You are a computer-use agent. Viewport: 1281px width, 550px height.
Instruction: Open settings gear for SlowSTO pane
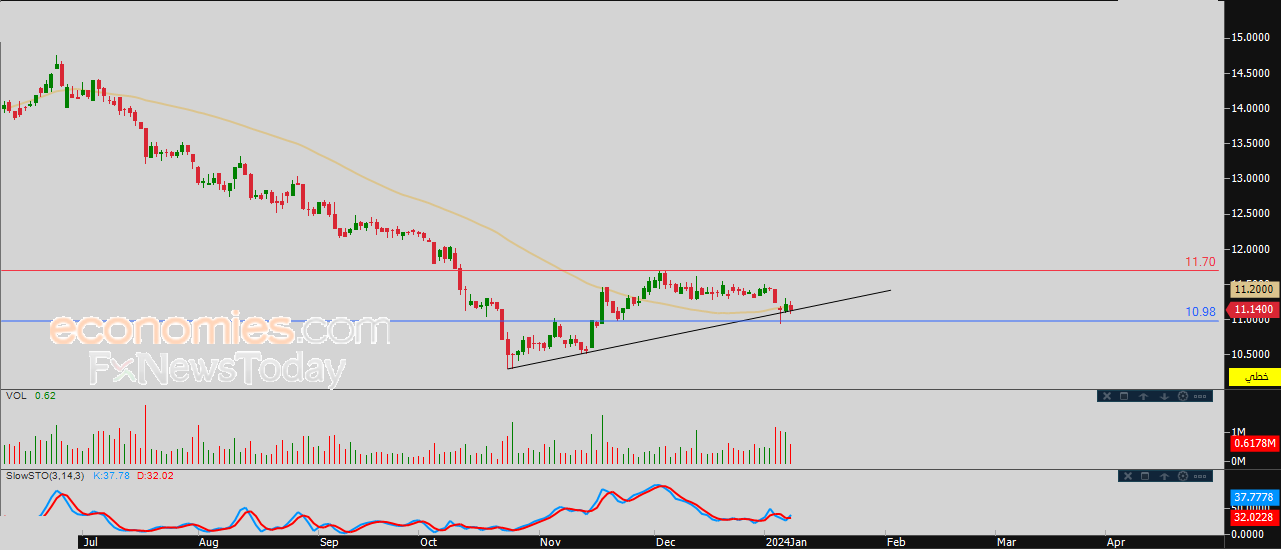(1183, 476)
